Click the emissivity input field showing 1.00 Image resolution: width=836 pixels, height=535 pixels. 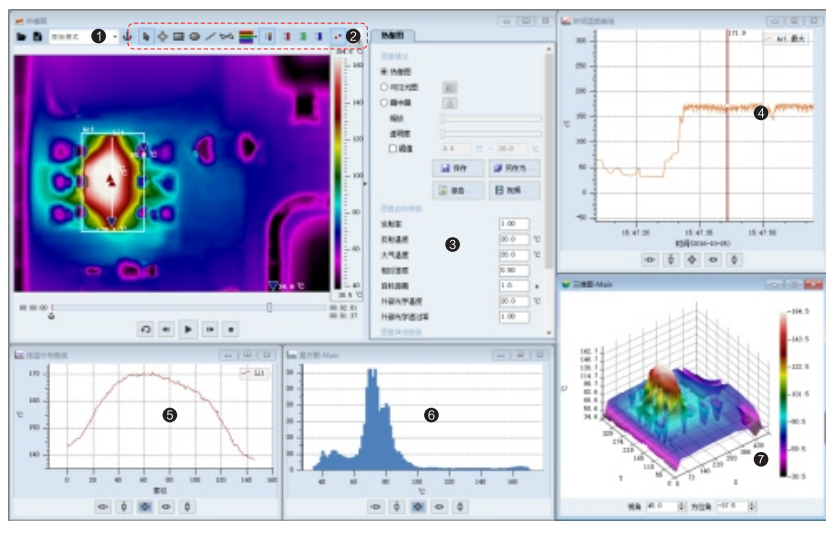512,224
